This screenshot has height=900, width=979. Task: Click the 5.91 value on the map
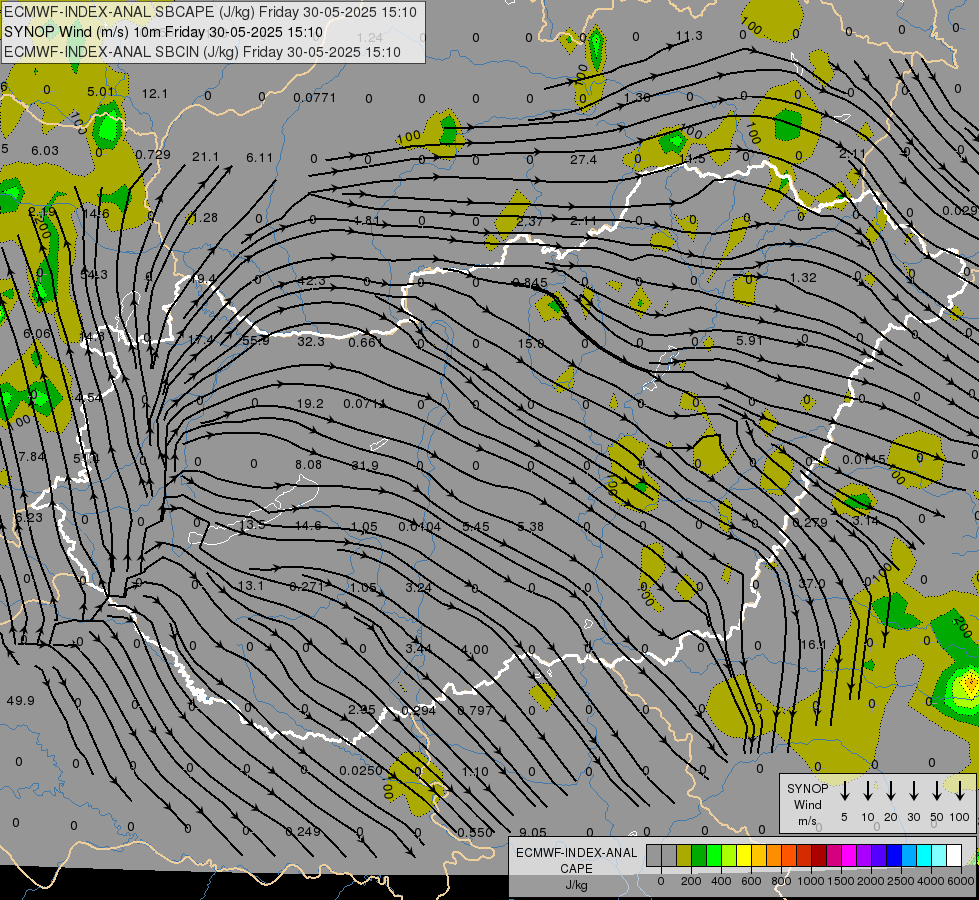click(x=749, y=340)
